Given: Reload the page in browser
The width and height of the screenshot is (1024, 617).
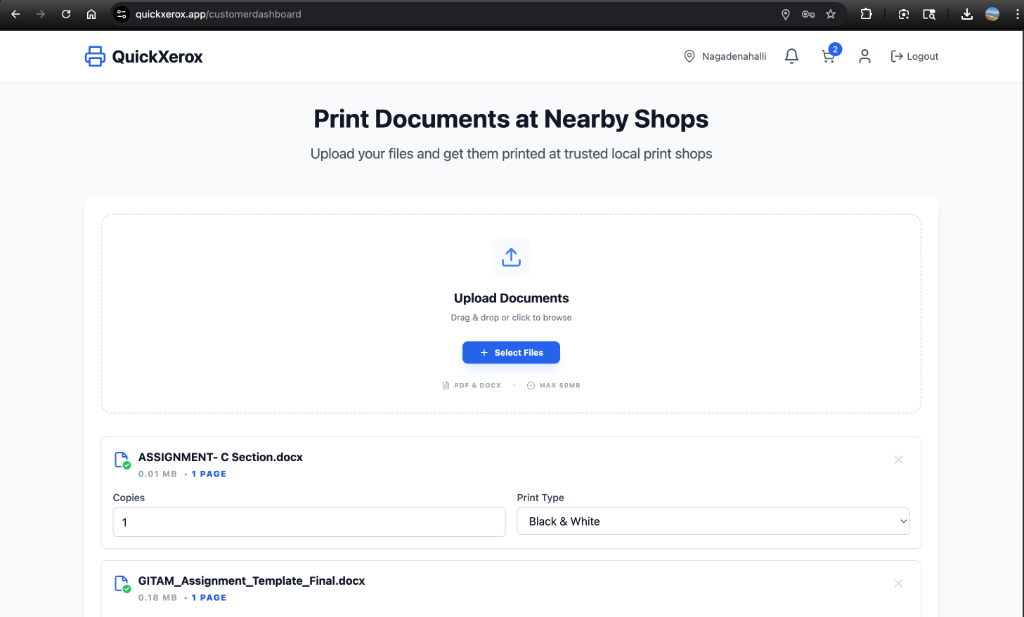Looking at the screenshot, I should click(66, 14).
